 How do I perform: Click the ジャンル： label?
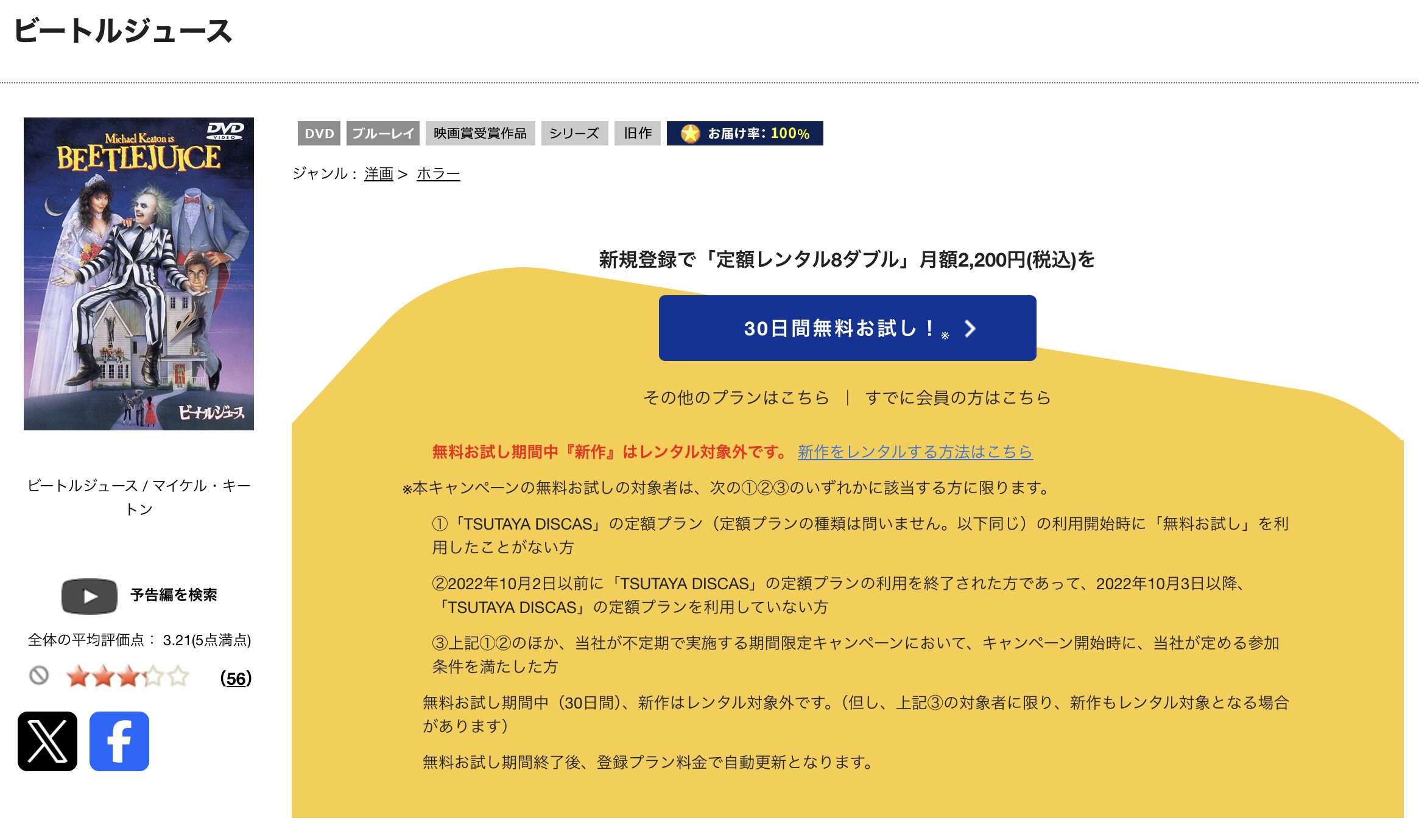[325, 174]
